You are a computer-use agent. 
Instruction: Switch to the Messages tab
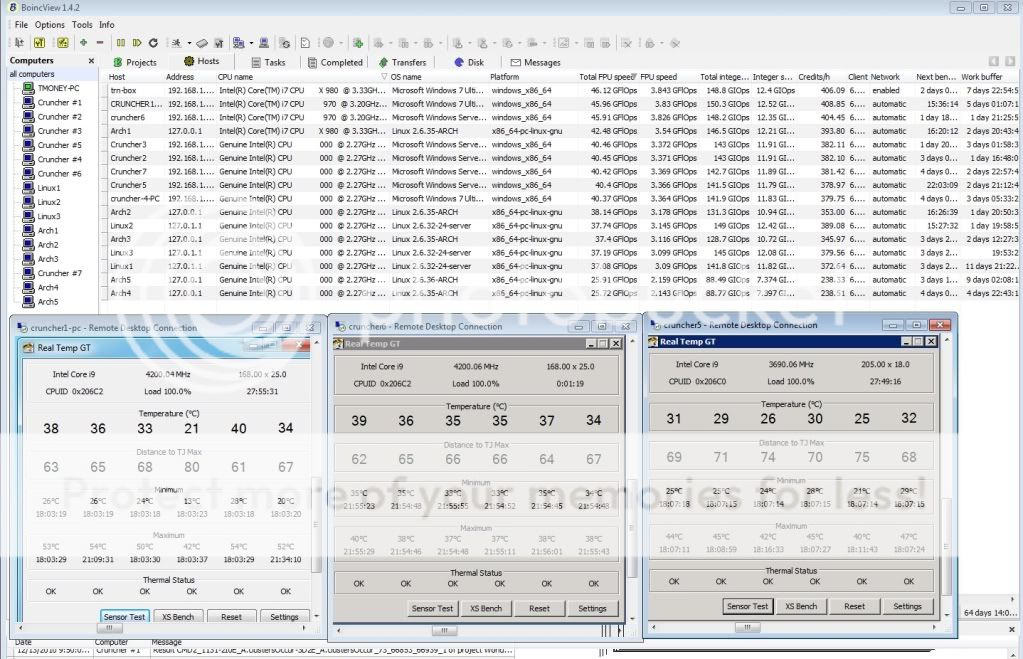(x=536, y=62)
